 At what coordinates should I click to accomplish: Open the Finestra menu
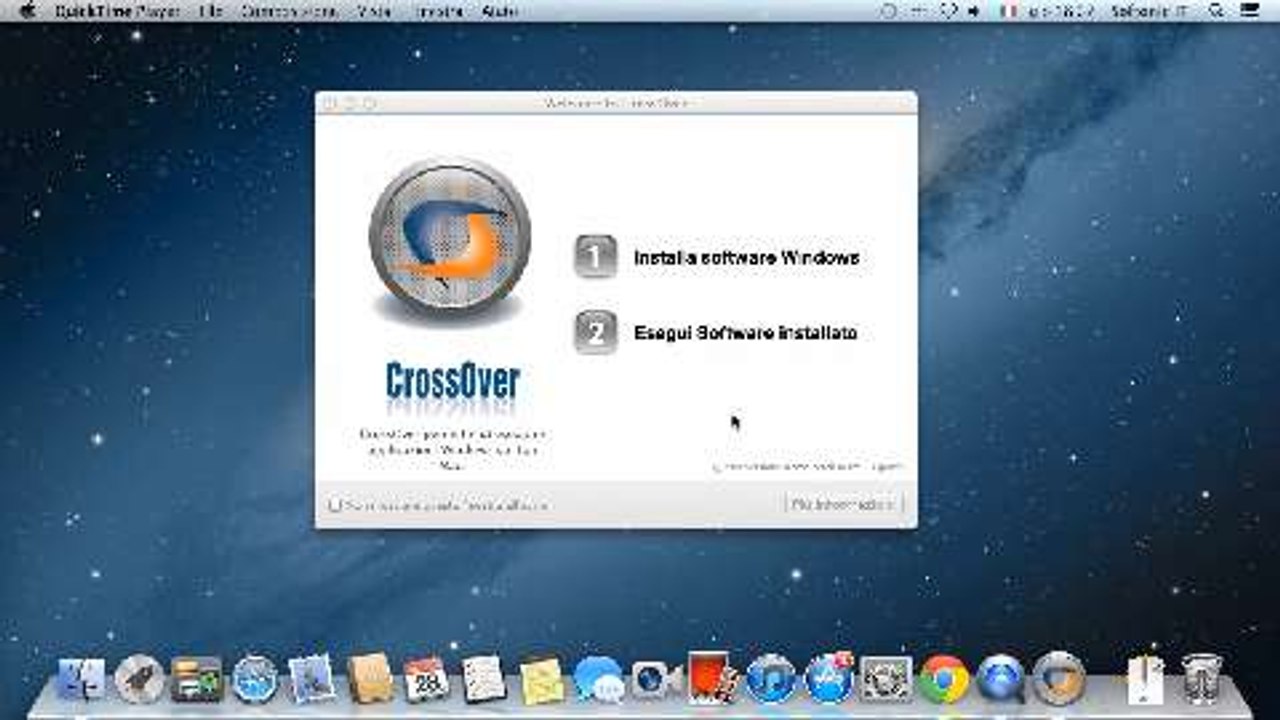(438, 11)
